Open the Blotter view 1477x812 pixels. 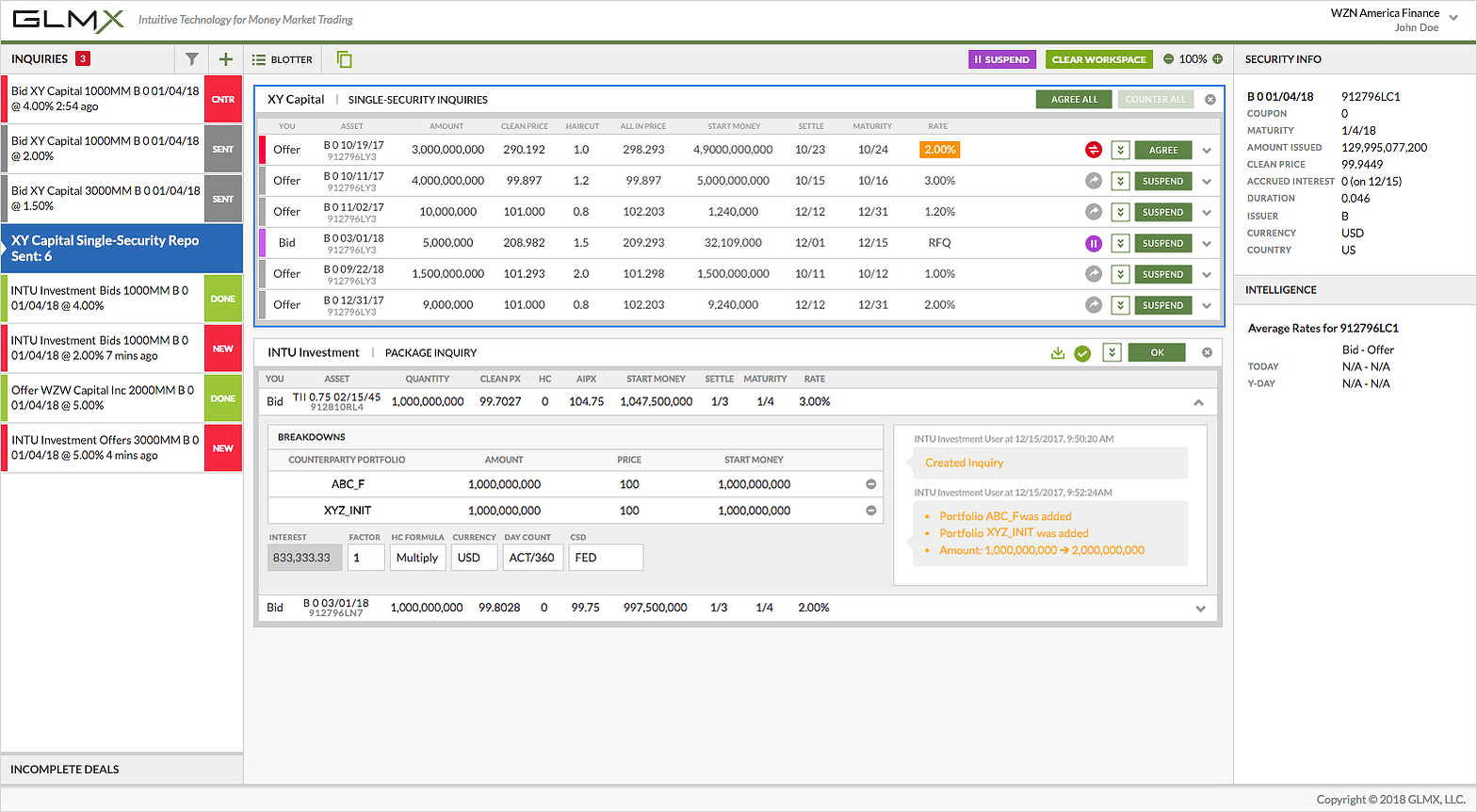pyautogui.click(x=283, y=59)
